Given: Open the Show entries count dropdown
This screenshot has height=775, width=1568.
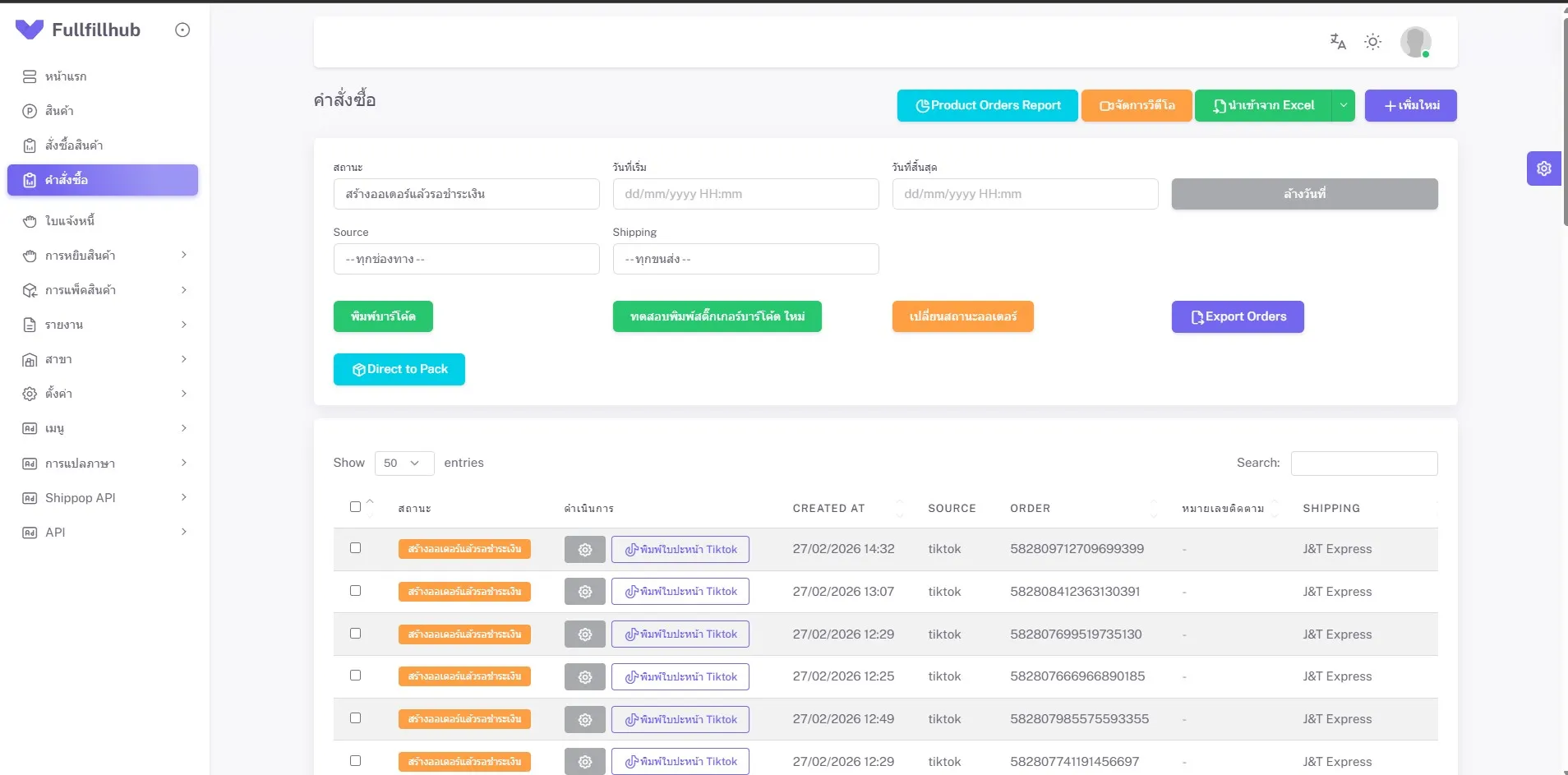Looking at the screenshot, I should tap(404, 464).
